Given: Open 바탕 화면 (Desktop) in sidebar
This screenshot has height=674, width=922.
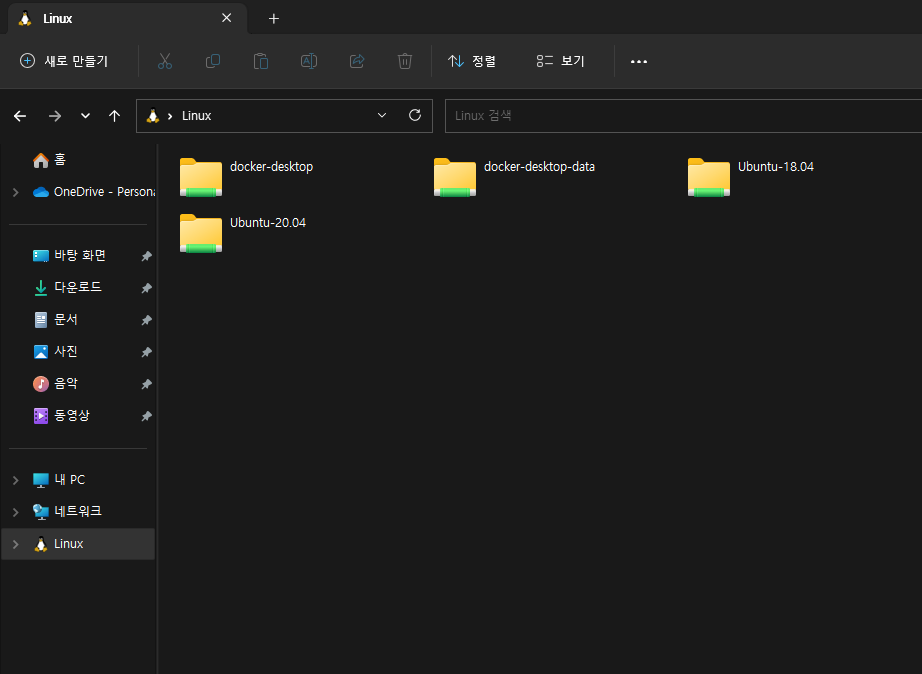Looking at the screenshot, I should [x=69, y=256].
